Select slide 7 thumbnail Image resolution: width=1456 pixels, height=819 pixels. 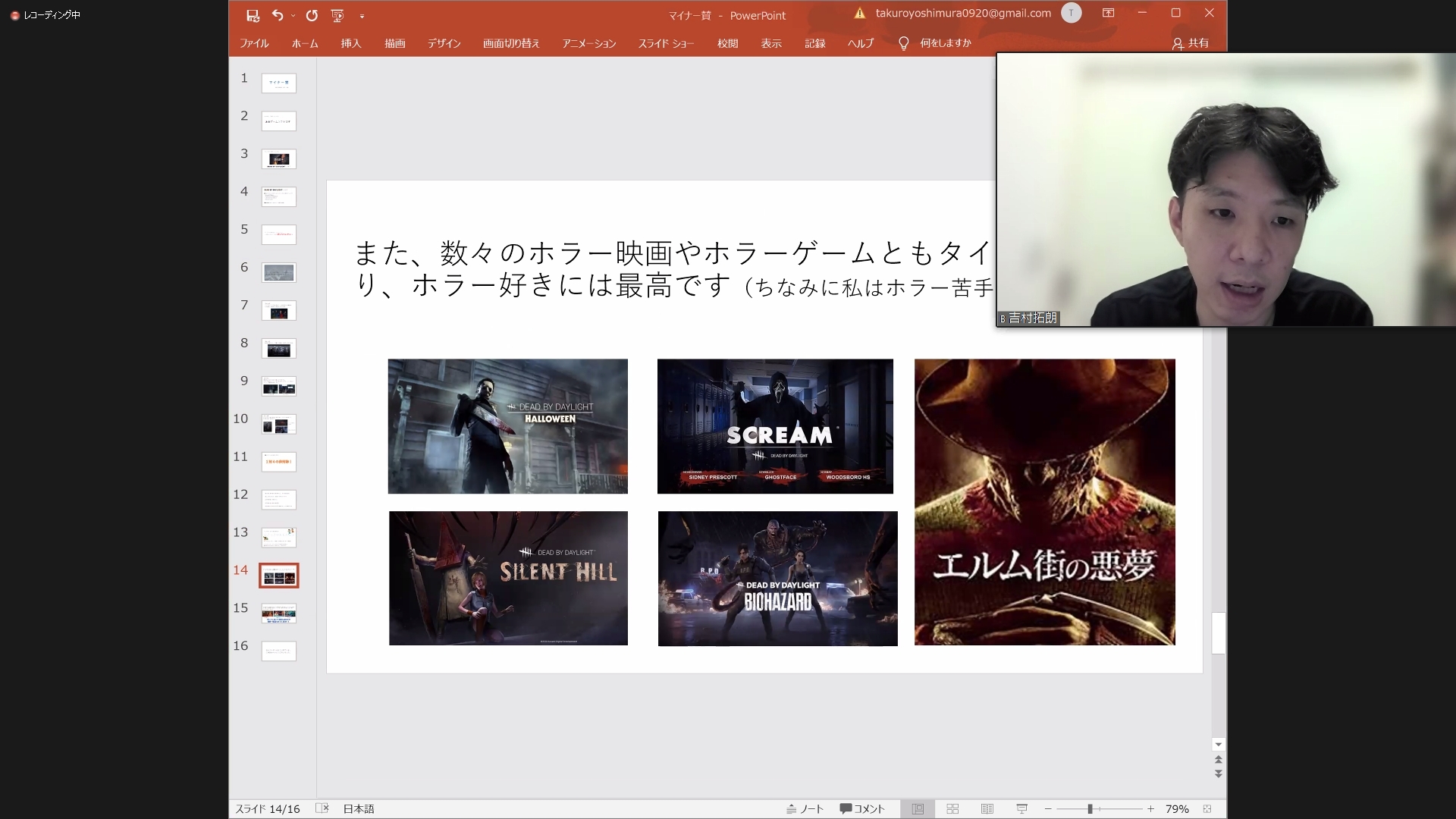pyautogui.click(x=278, y=310)
